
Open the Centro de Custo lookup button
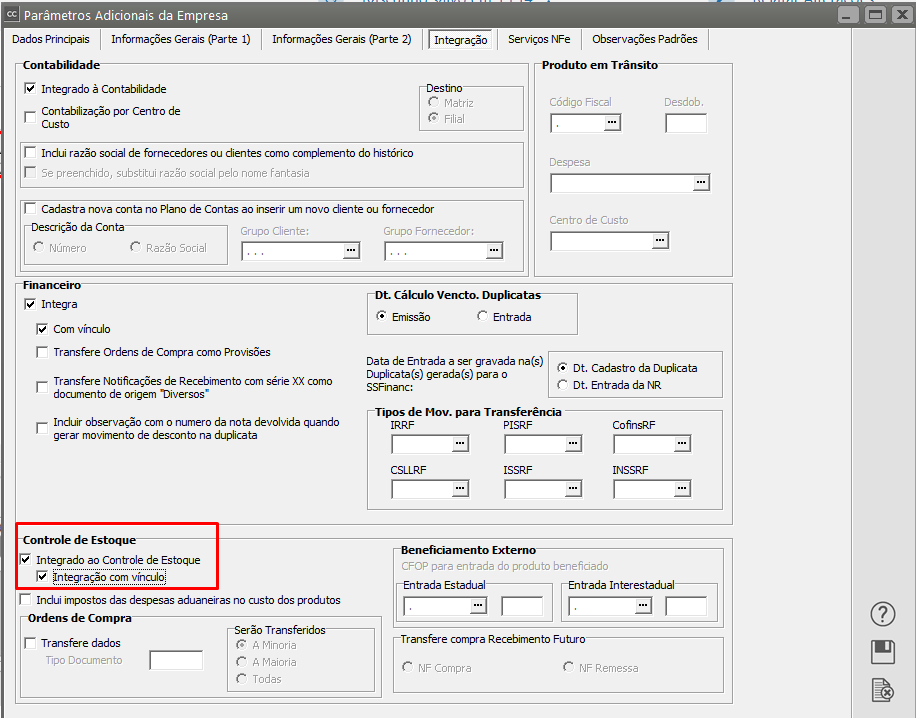click(x=660, y=241)
